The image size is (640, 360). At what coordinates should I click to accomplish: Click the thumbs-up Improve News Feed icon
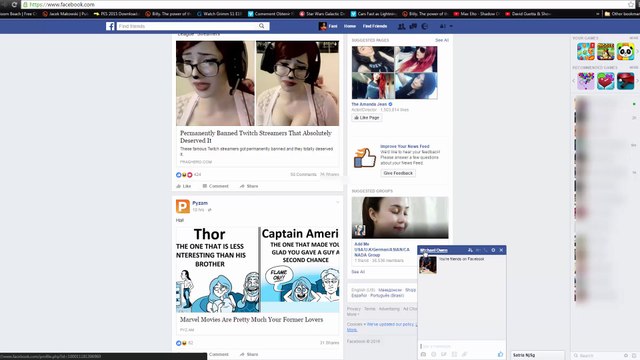pyautogui.click(x=364, y=158)
